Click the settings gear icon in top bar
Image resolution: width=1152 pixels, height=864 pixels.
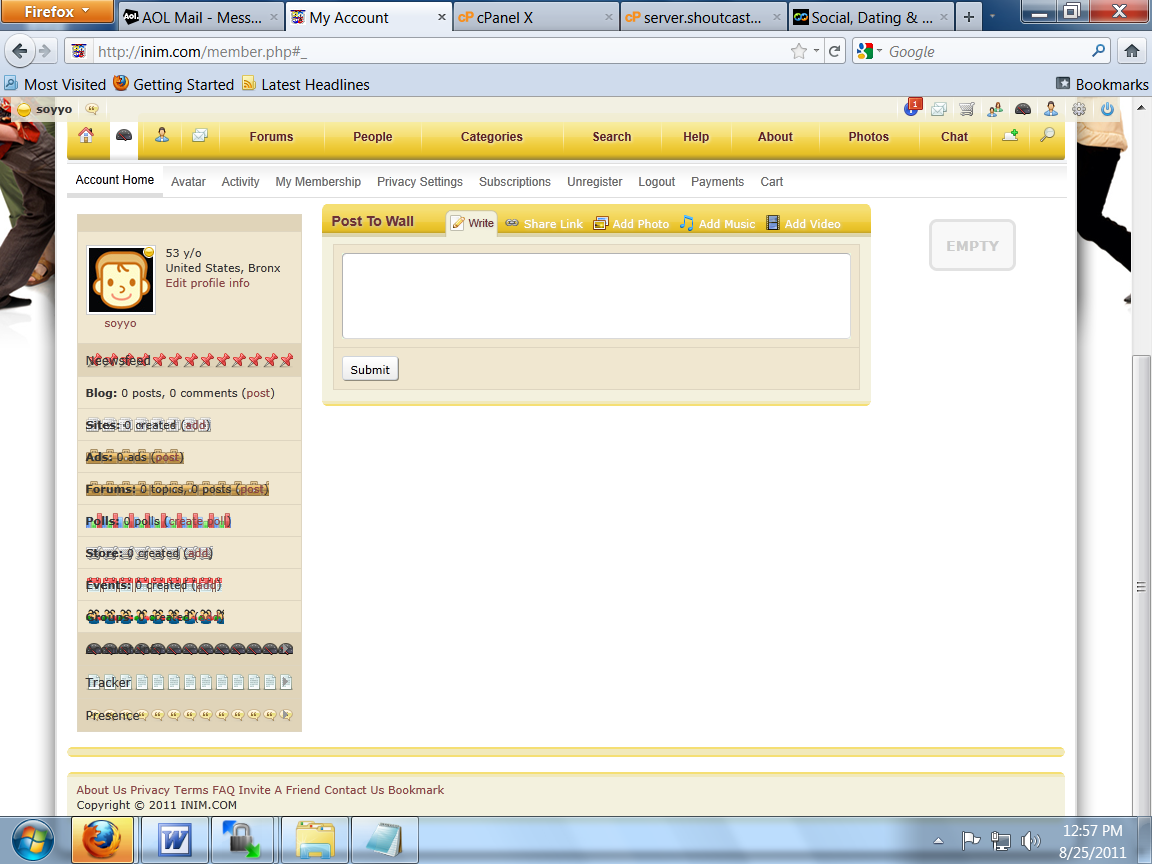tap(1079, 110)
